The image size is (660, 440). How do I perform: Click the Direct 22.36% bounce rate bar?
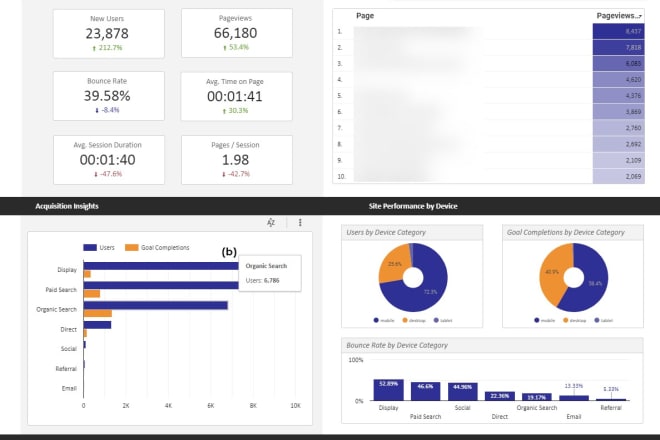coord(500,396)
